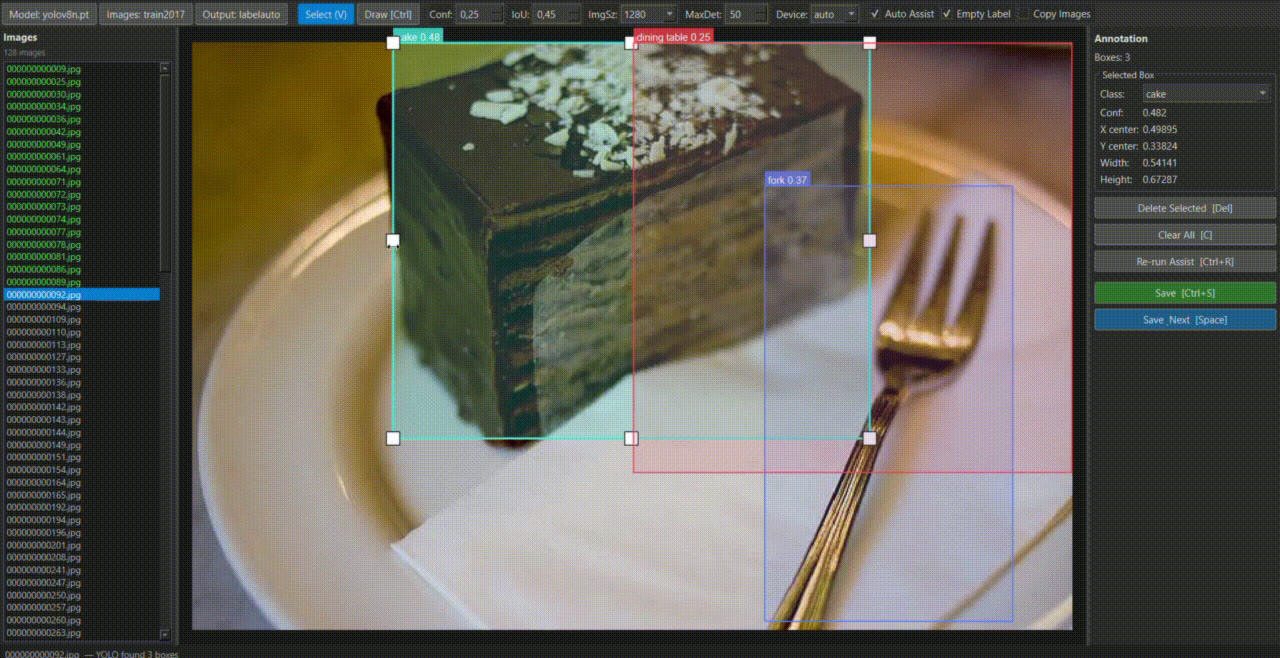1280x658 pixels.
Task: Open 000000000149.jpg in the image list
Action: 82,445
